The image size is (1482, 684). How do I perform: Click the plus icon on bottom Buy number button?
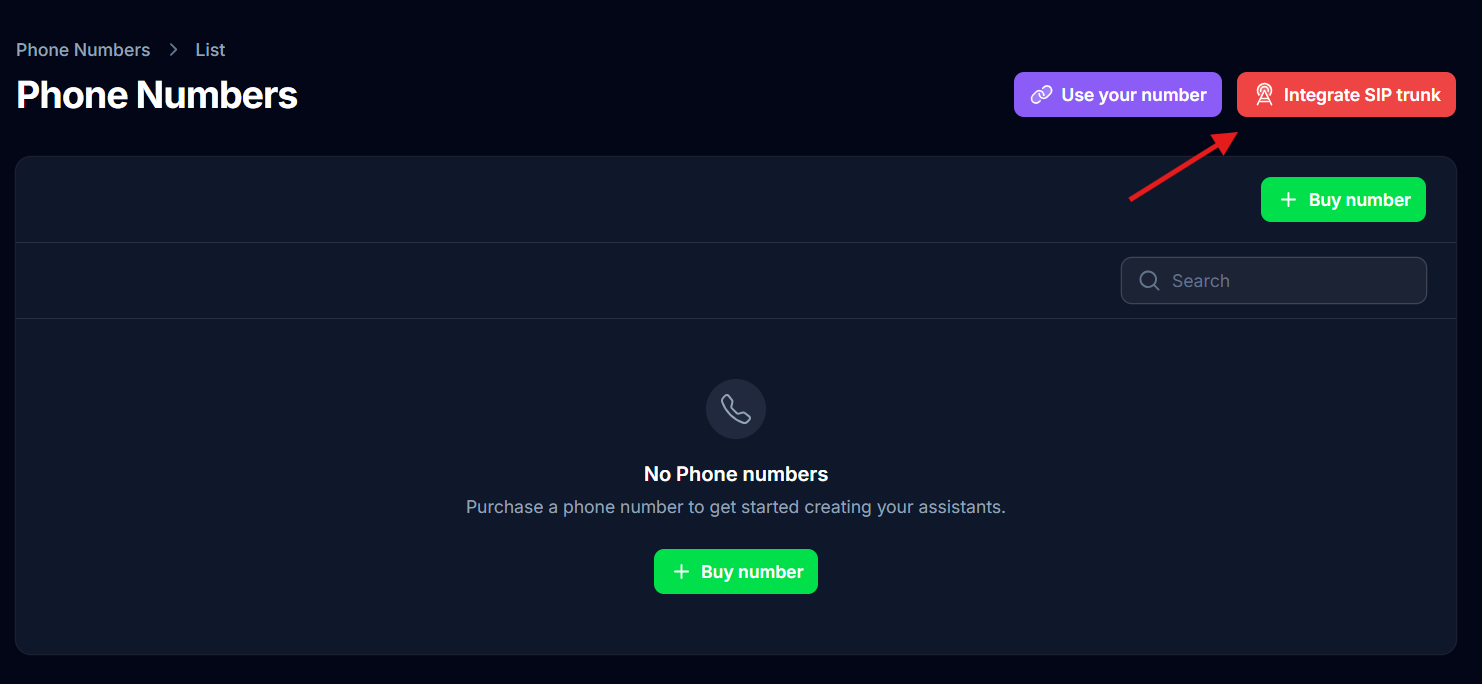tap(682, 571)
